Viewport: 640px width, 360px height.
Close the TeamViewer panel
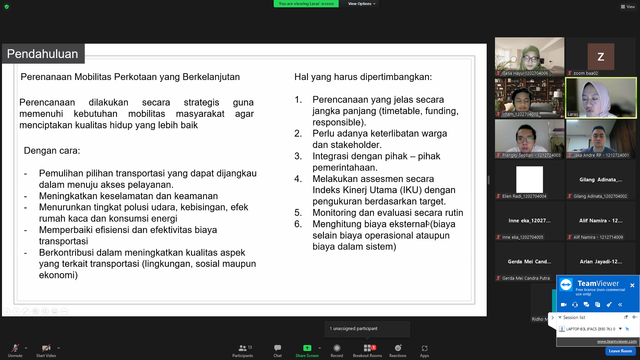(x=632, y=285)
